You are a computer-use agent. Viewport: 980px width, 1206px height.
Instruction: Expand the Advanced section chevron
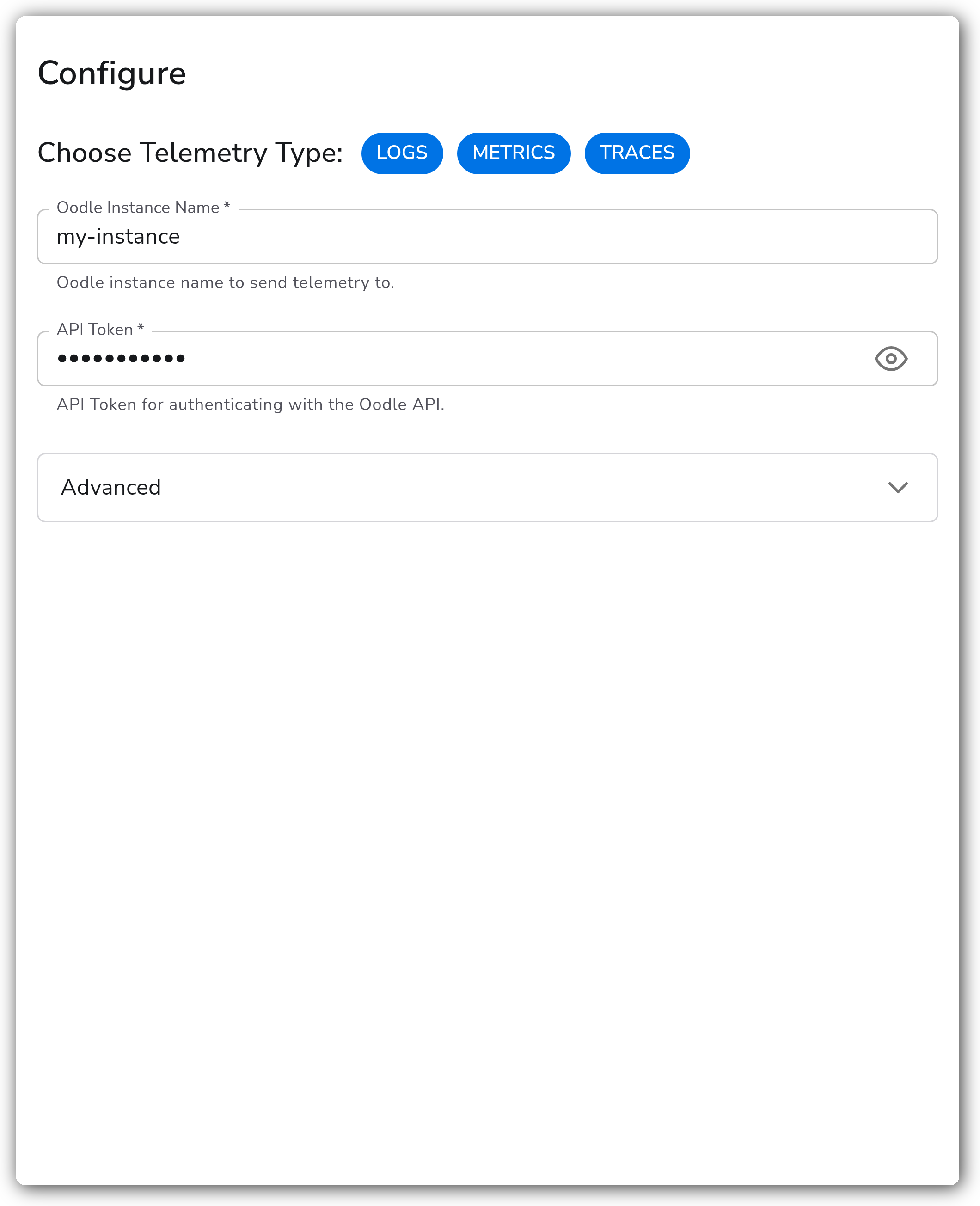click(x=898, y=488)
